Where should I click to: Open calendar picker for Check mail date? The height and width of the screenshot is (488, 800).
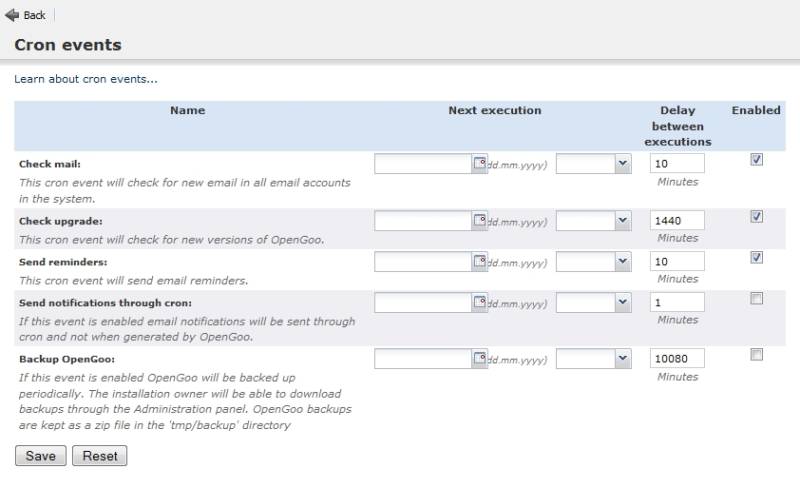click(x=480, y=163)
